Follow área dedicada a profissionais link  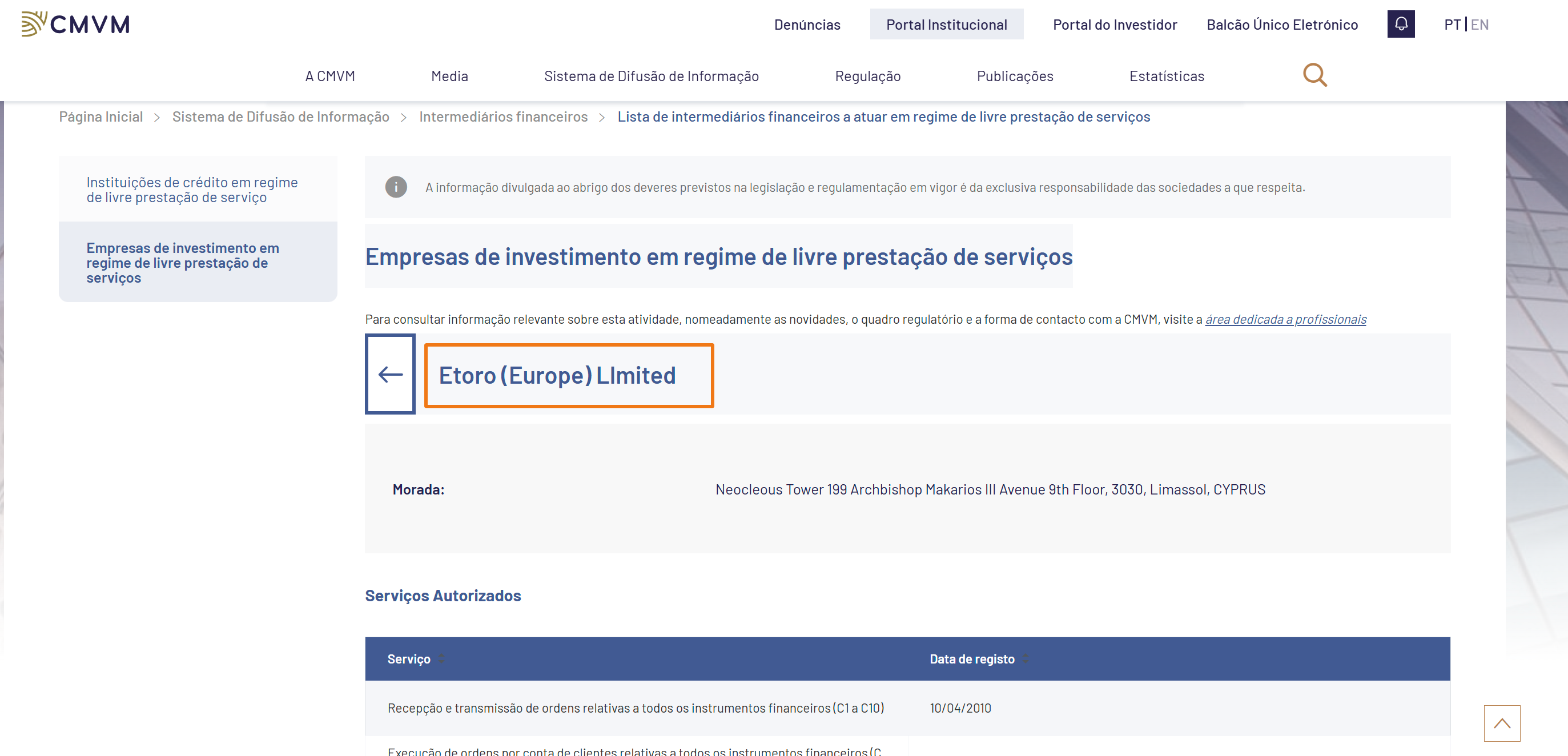point(1285,319)
